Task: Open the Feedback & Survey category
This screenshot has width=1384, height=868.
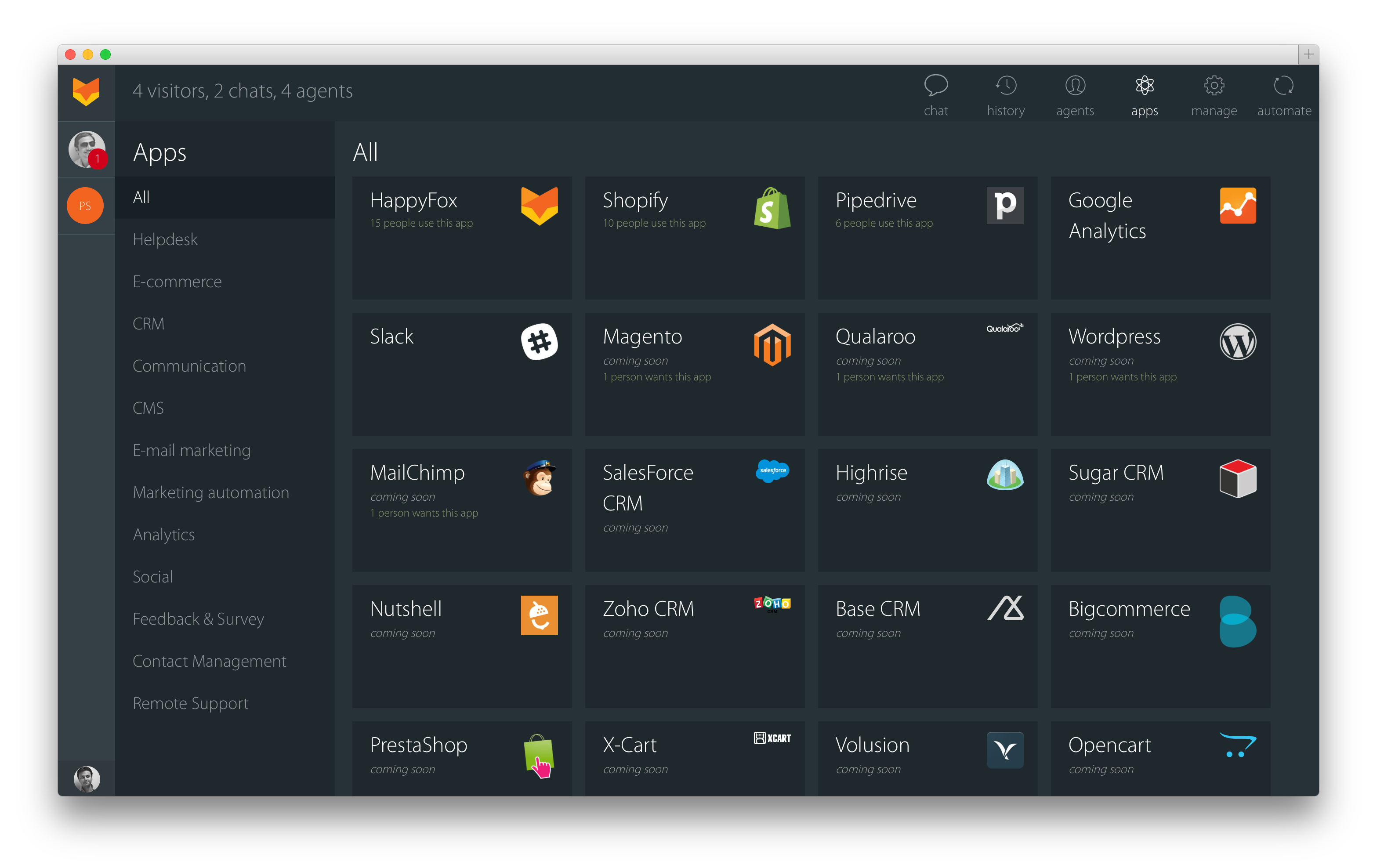Action: tap(198, 619)
